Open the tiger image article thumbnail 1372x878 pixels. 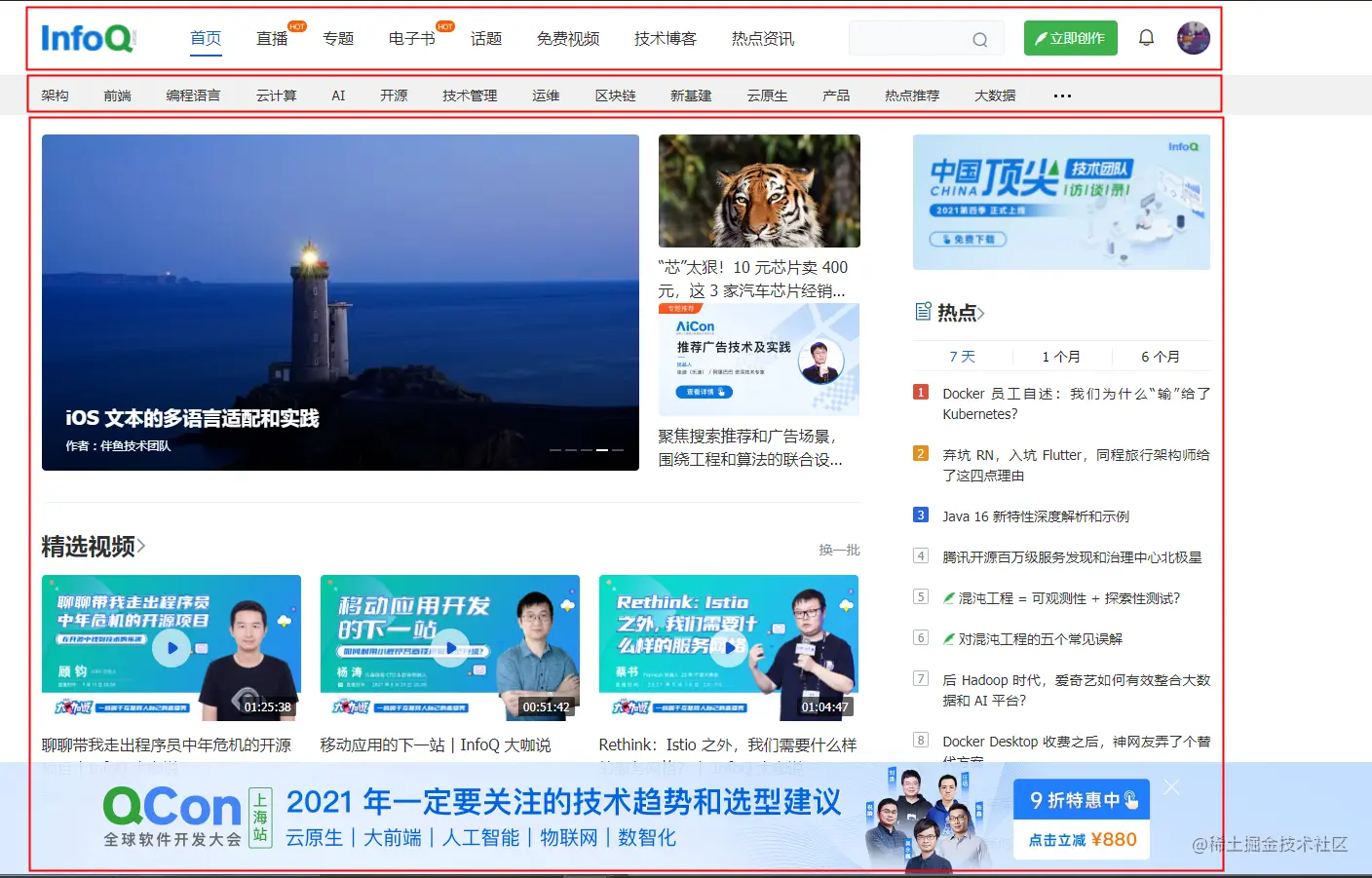coord(759,191)
